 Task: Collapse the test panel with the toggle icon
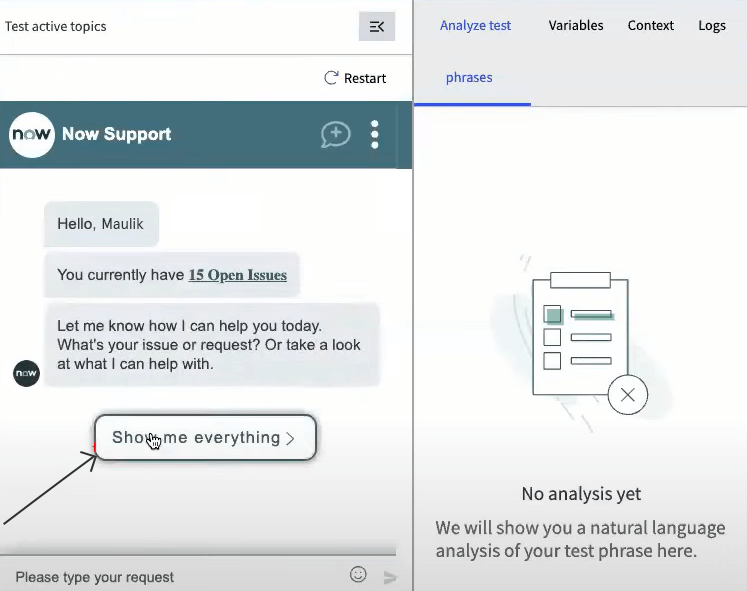(x=376, y=27)
